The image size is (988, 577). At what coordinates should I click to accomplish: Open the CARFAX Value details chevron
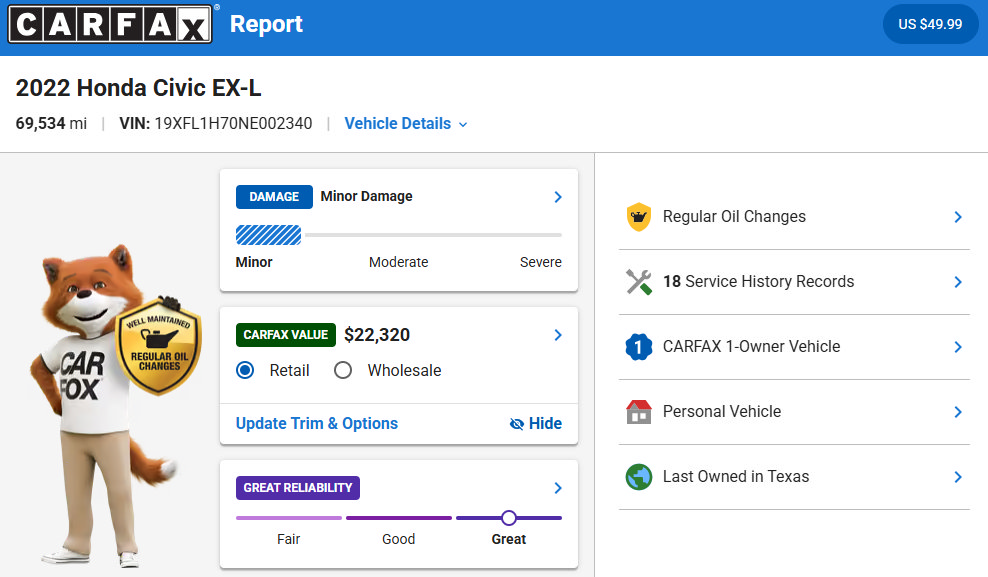coord(558,335)
